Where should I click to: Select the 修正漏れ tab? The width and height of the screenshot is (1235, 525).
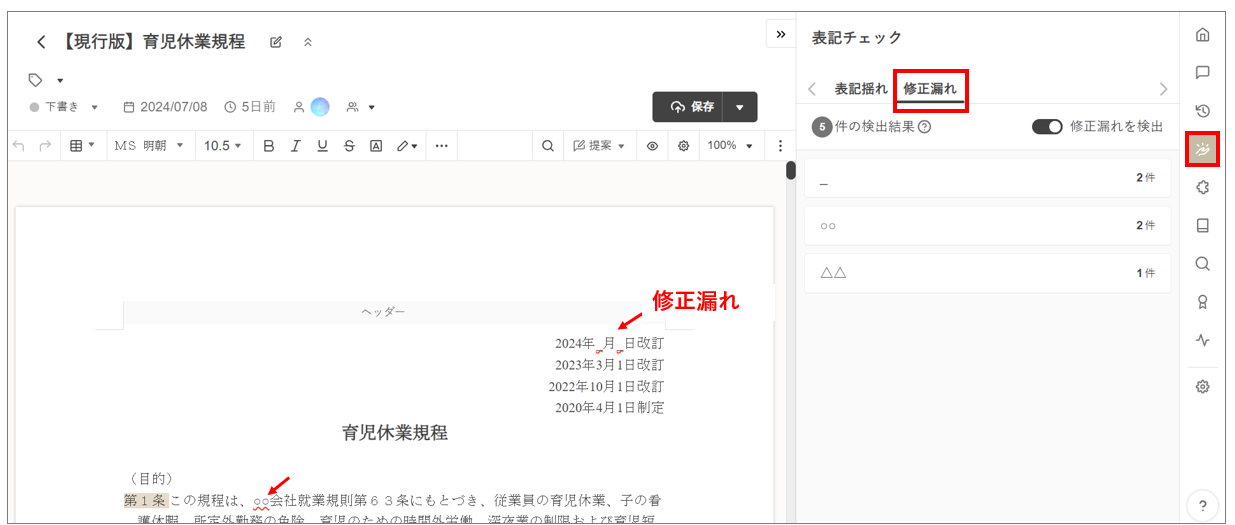click(x=930, y=89)
